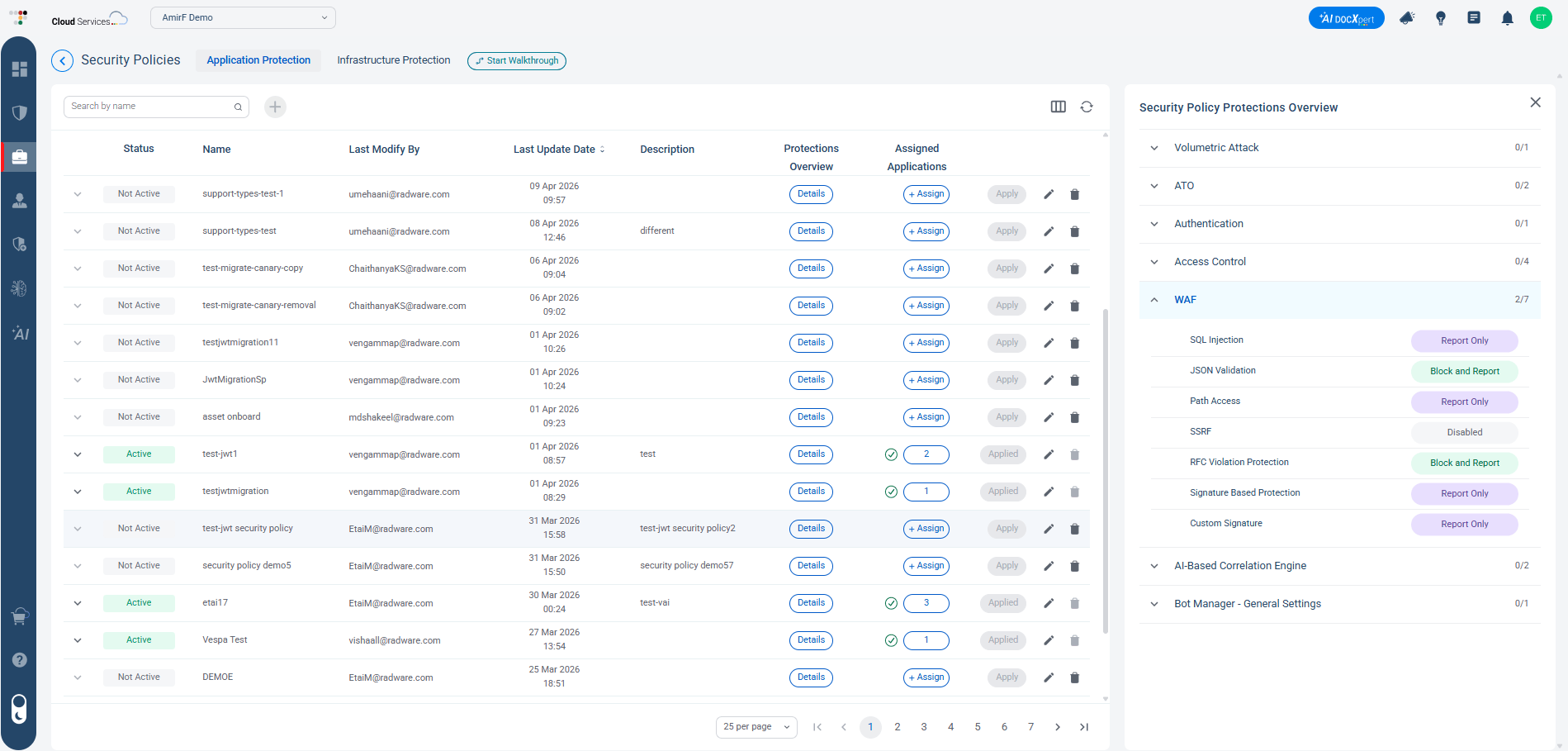Expand the test-jwt1 policy row
The width and height of the screenshot is (1568, 751).
[78, 454]
